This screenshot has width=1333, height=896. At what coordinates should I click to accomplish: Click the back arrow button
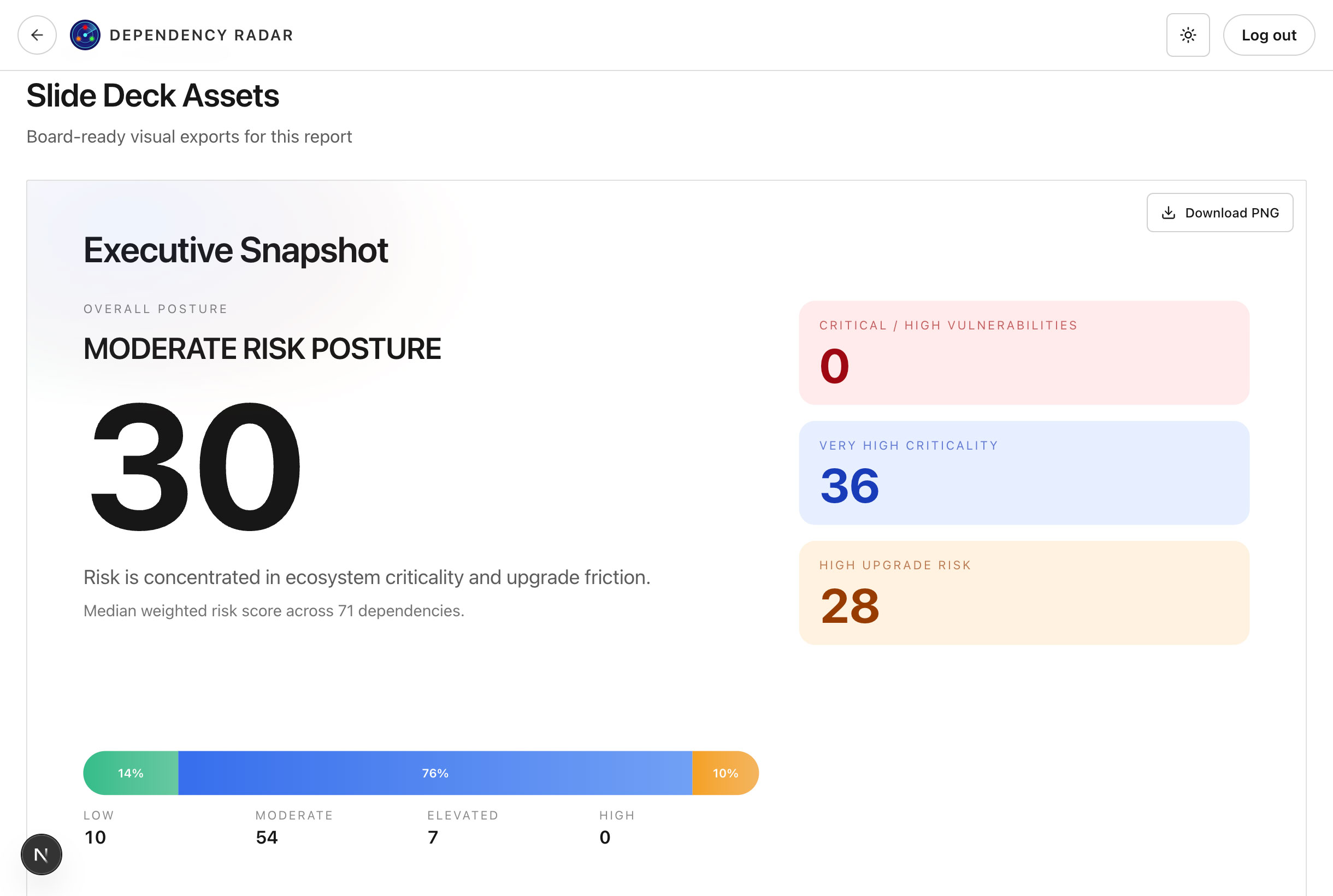[37, 36]
